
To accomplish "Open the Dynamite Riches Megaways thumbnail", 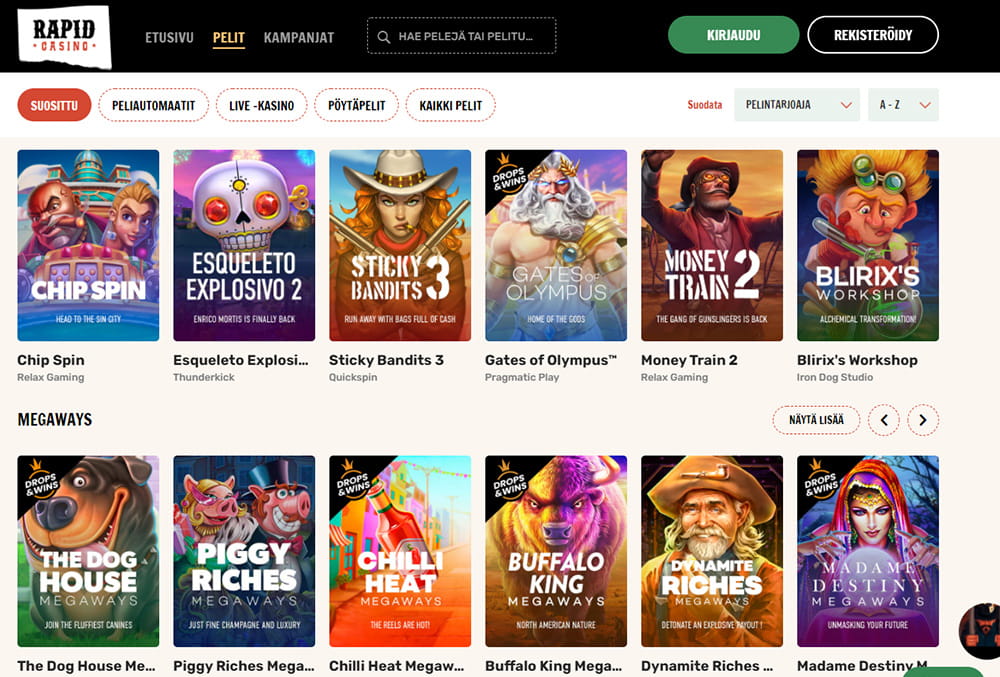I will (x=712, y=551).
